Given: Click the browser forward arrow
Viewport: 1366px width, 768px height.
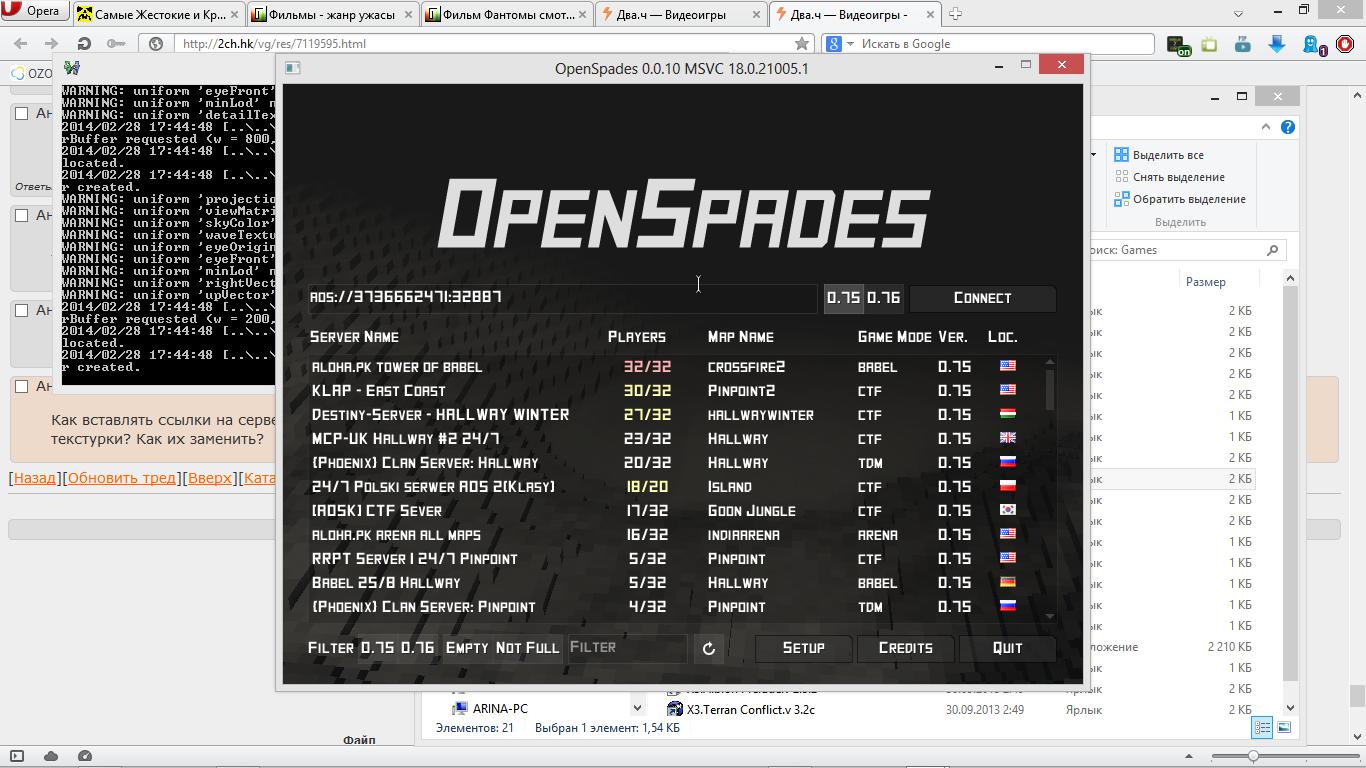Looking at the screenshot, I should coord(51,44).
